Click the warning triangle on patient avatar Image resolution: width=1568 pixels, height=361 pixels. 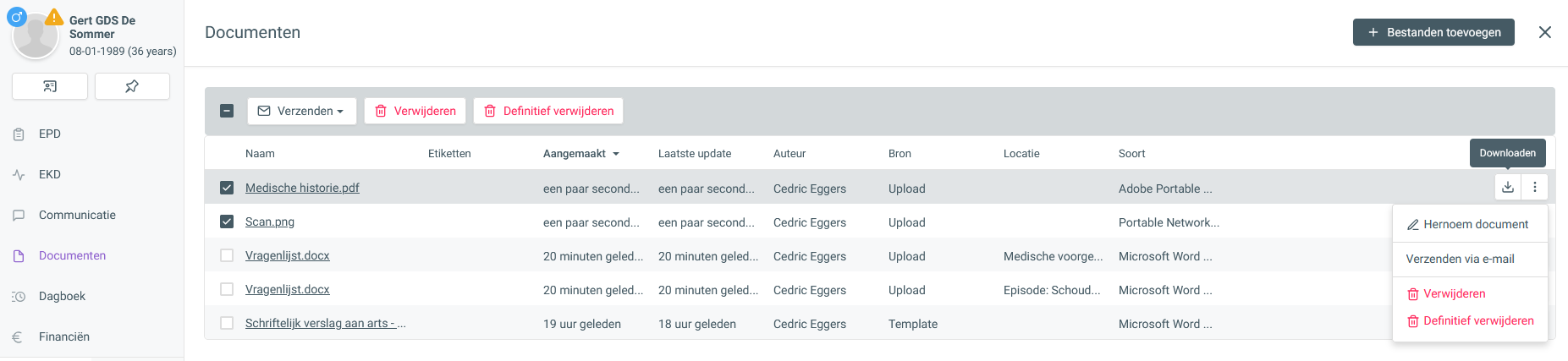pos(55,17)
